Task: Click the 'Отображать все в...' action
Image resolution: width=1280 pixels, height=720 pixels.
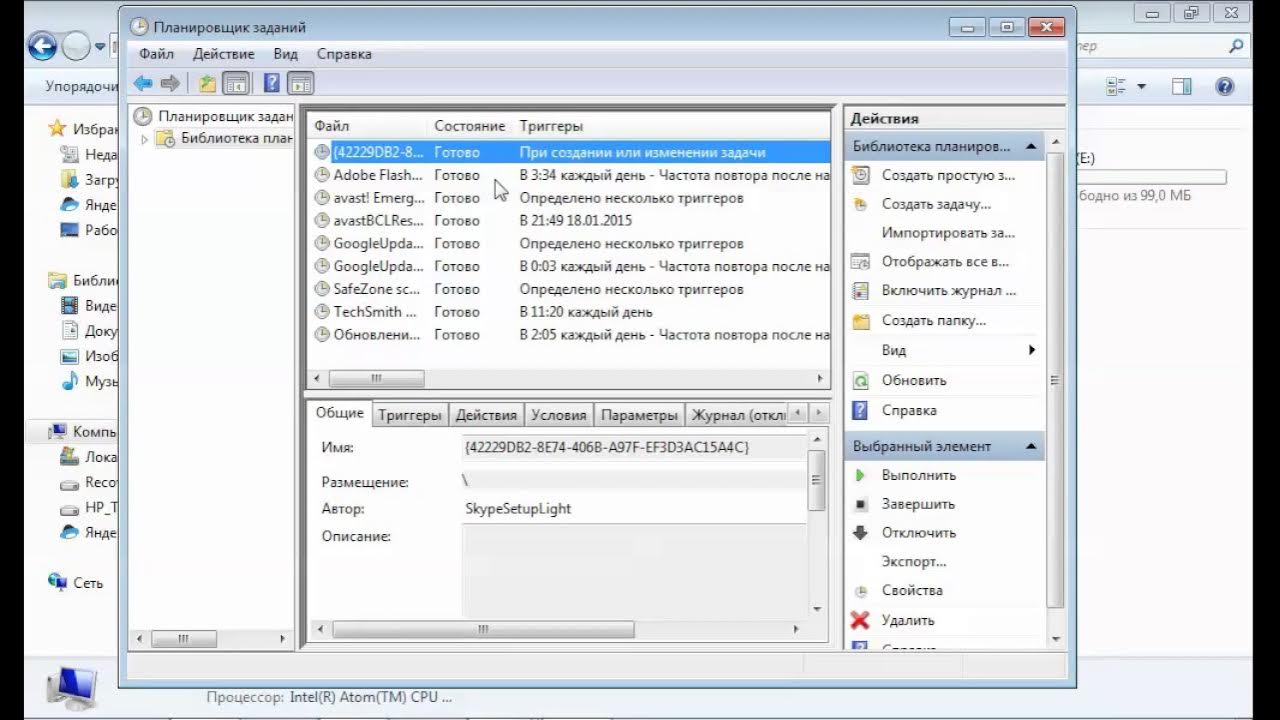Action: [945, 262]
